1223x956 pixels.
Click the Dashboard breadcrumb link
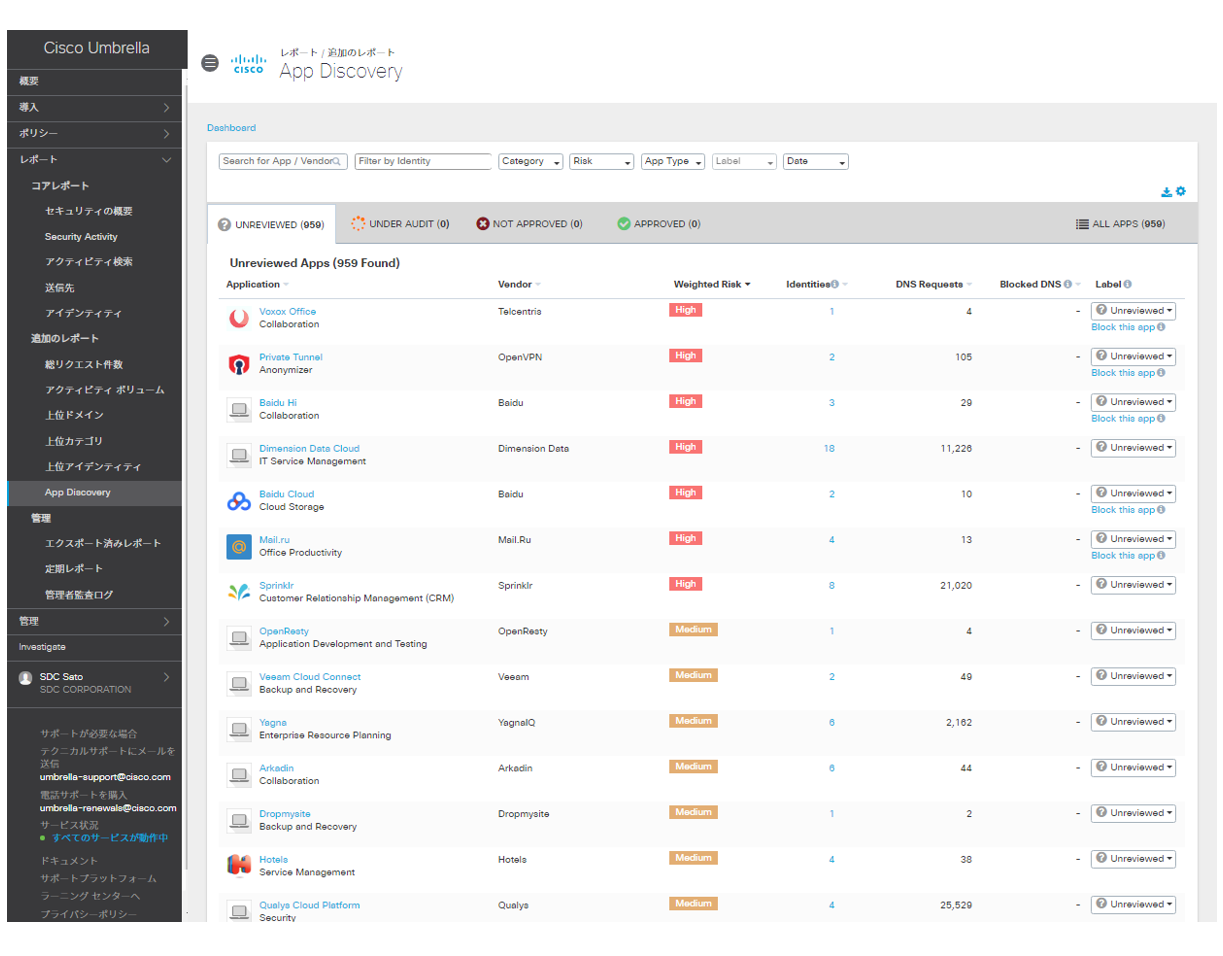[231, 128]
